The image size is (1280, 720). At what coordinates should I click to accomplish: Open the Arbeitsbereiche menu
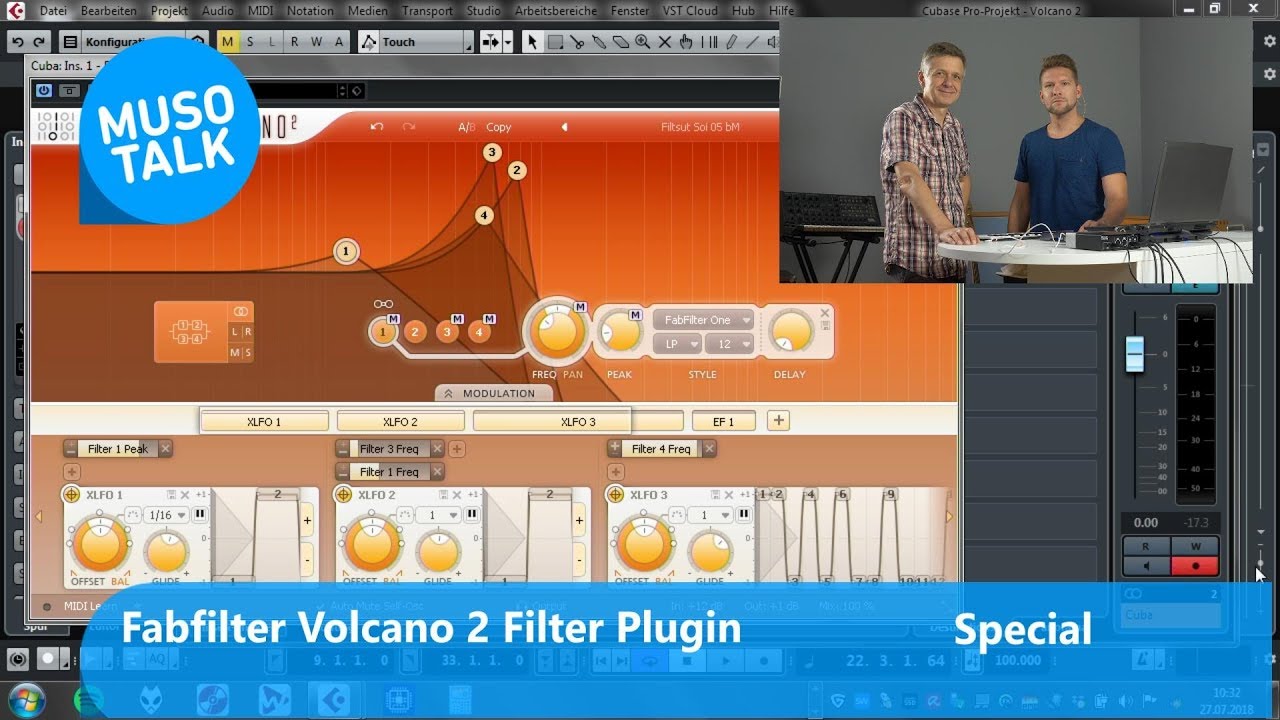[x=555, y=10]
